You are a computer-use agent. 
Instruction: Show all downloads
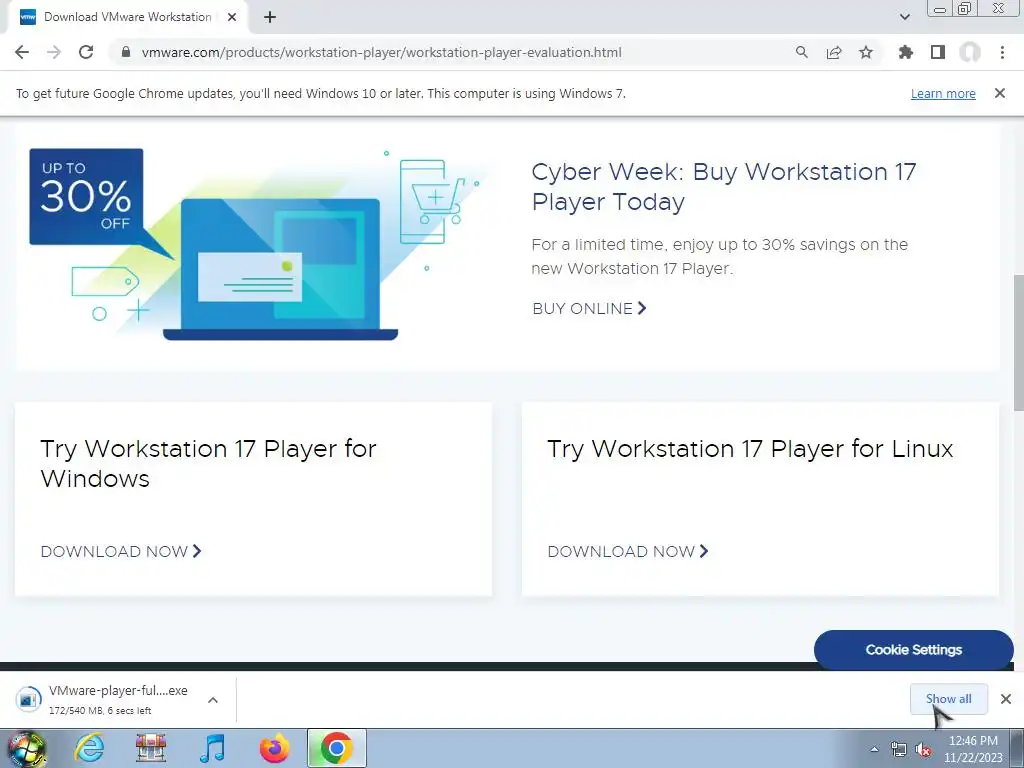pyautogui.click(x=948, y=699)
